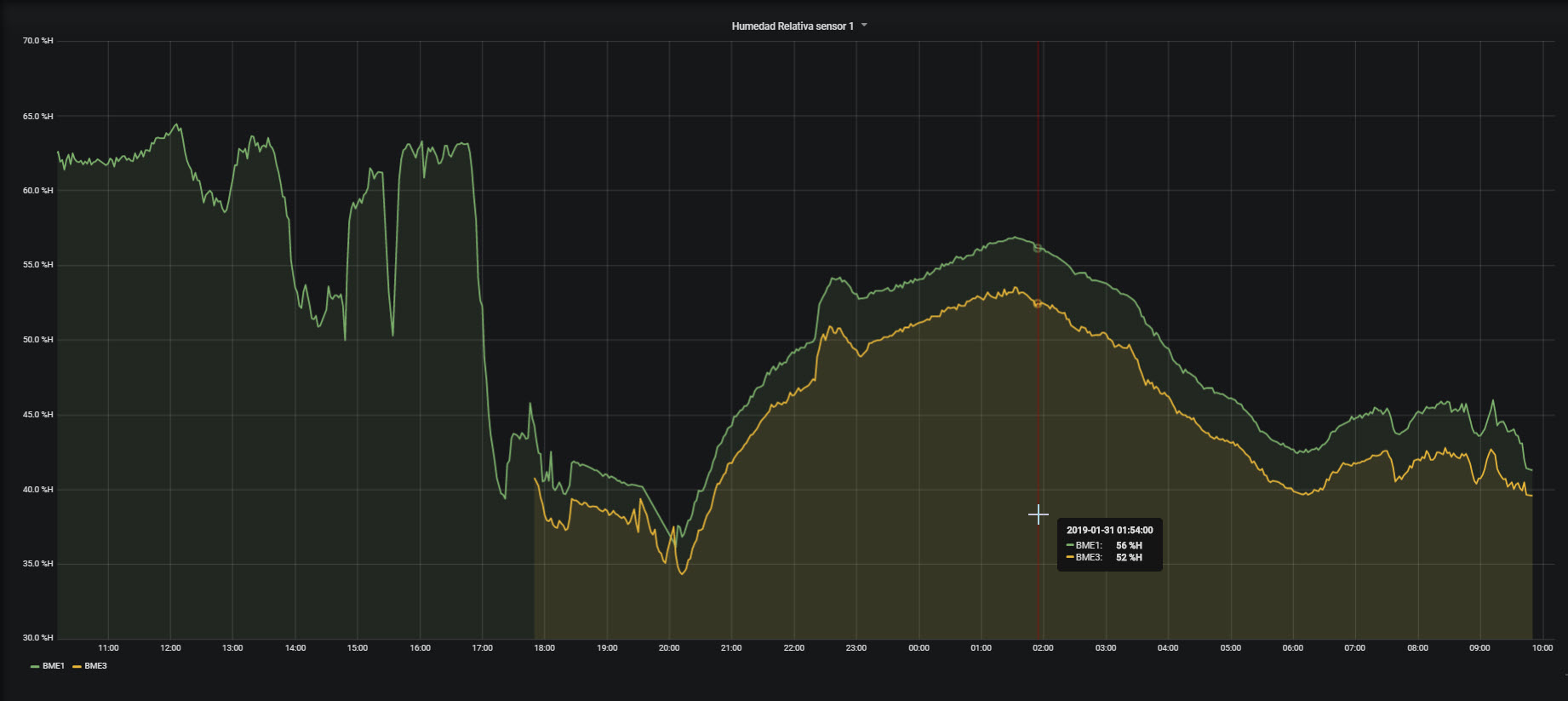Viewport: 1568px width, 701px height.
Task: Click BME1 green color swatch in legend
Action: [35, 666]
